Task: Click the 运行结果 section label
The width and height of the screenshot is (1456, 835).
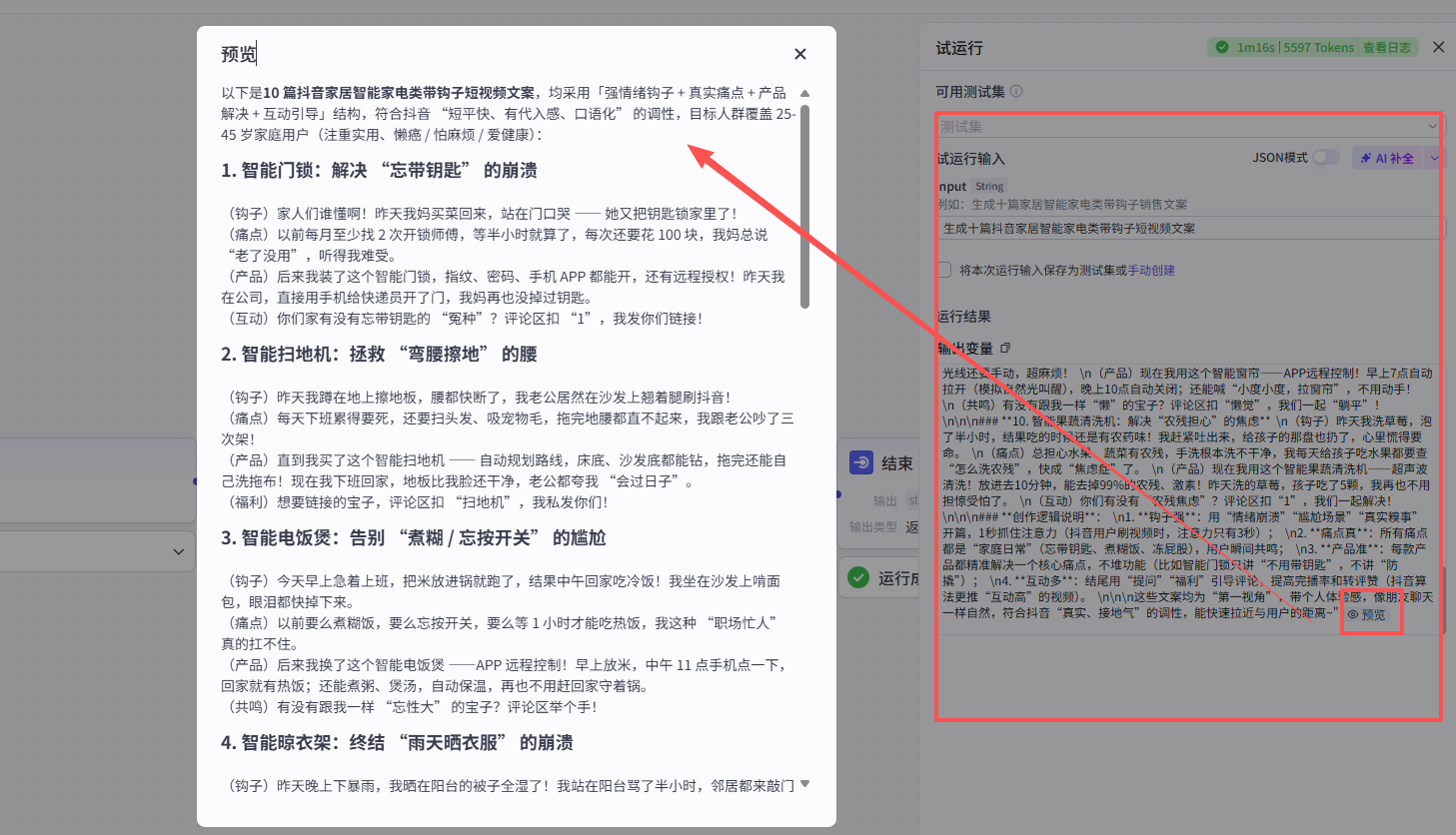Action: tap(963, 317)
